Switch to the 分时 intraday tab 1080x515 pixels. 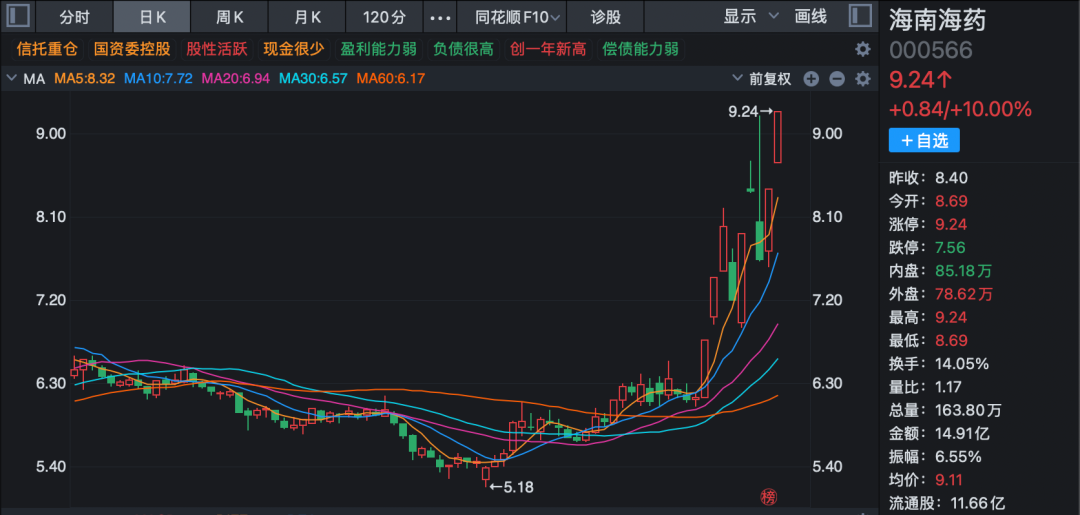point(74,17)
